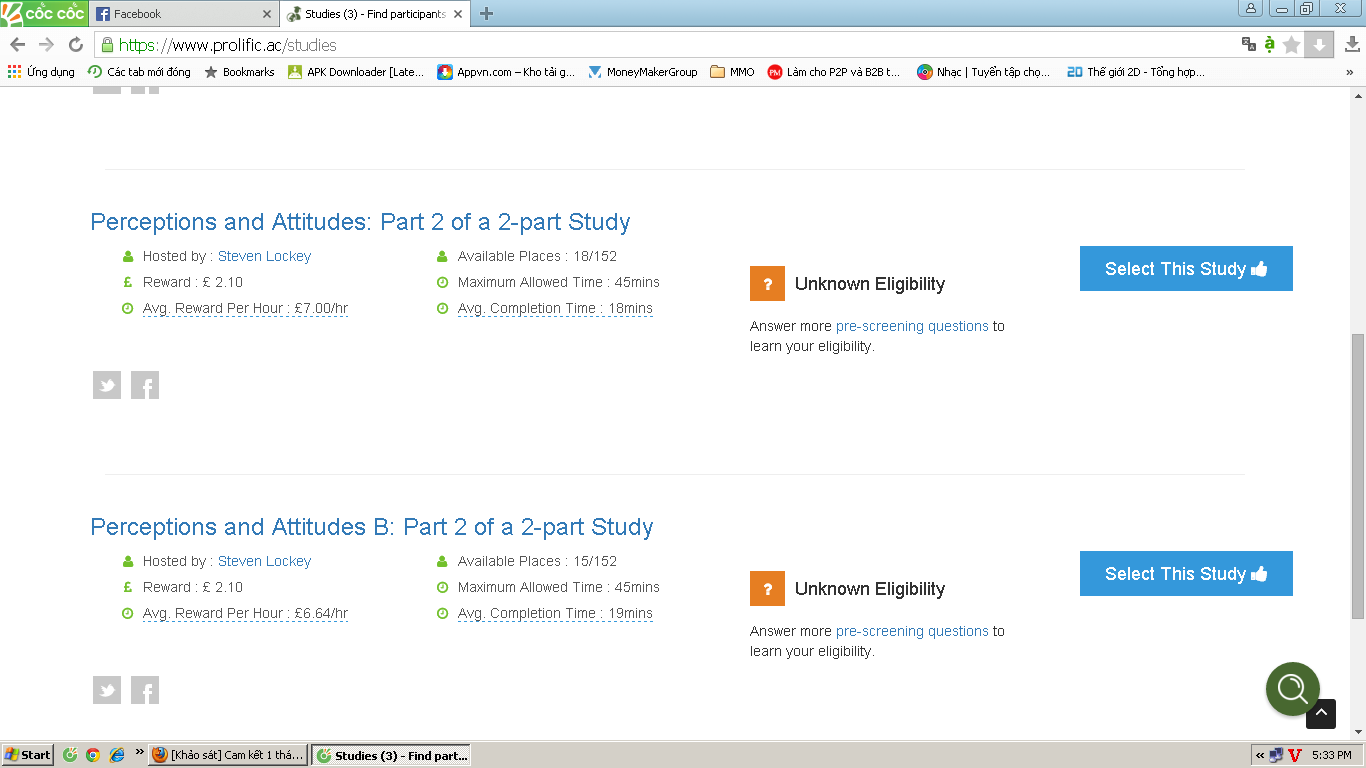Open the Bookmarks star shortcut in bookmarks bar
This screenshot has width=1366, height=768.
pos(239,72)
